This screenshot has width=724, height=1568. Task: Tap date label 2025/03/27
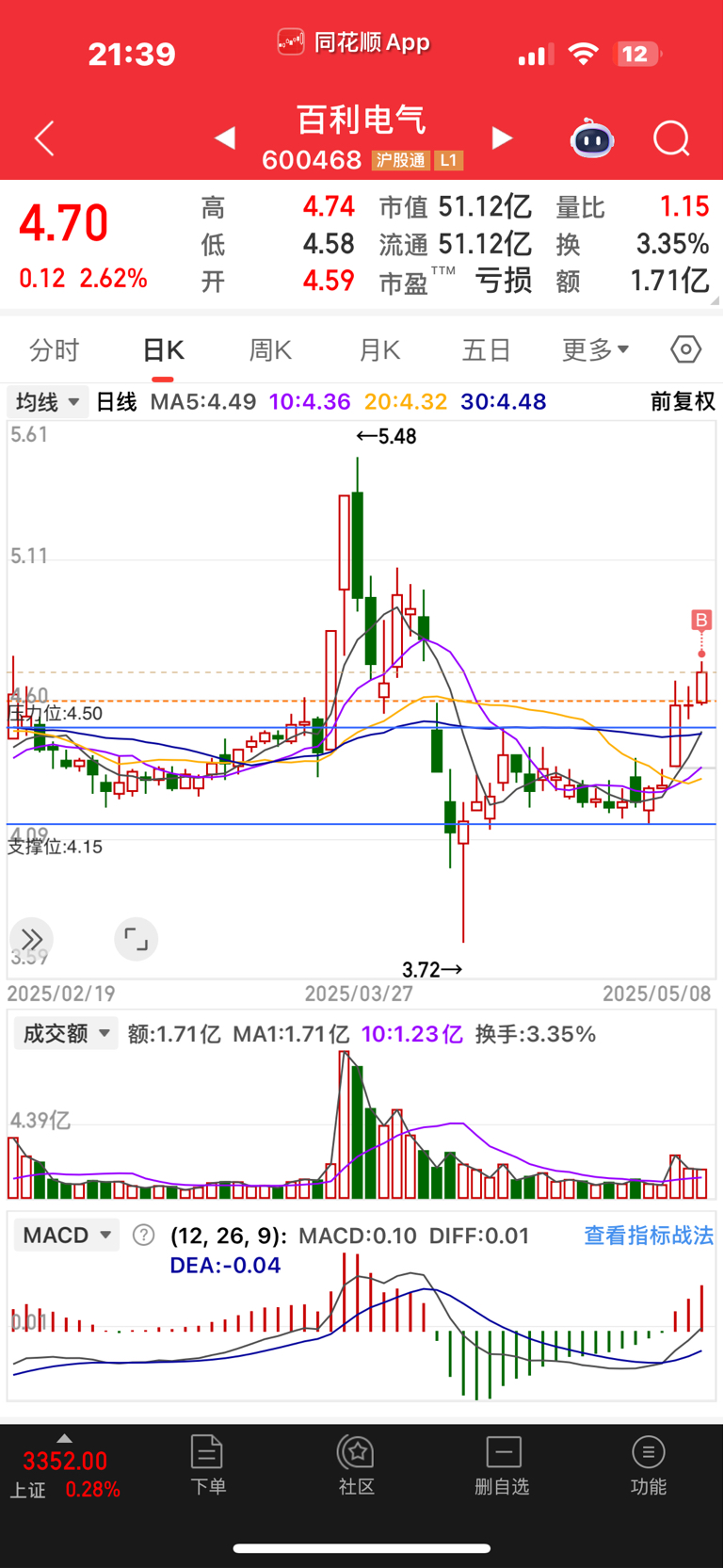(x=359, y=994)
